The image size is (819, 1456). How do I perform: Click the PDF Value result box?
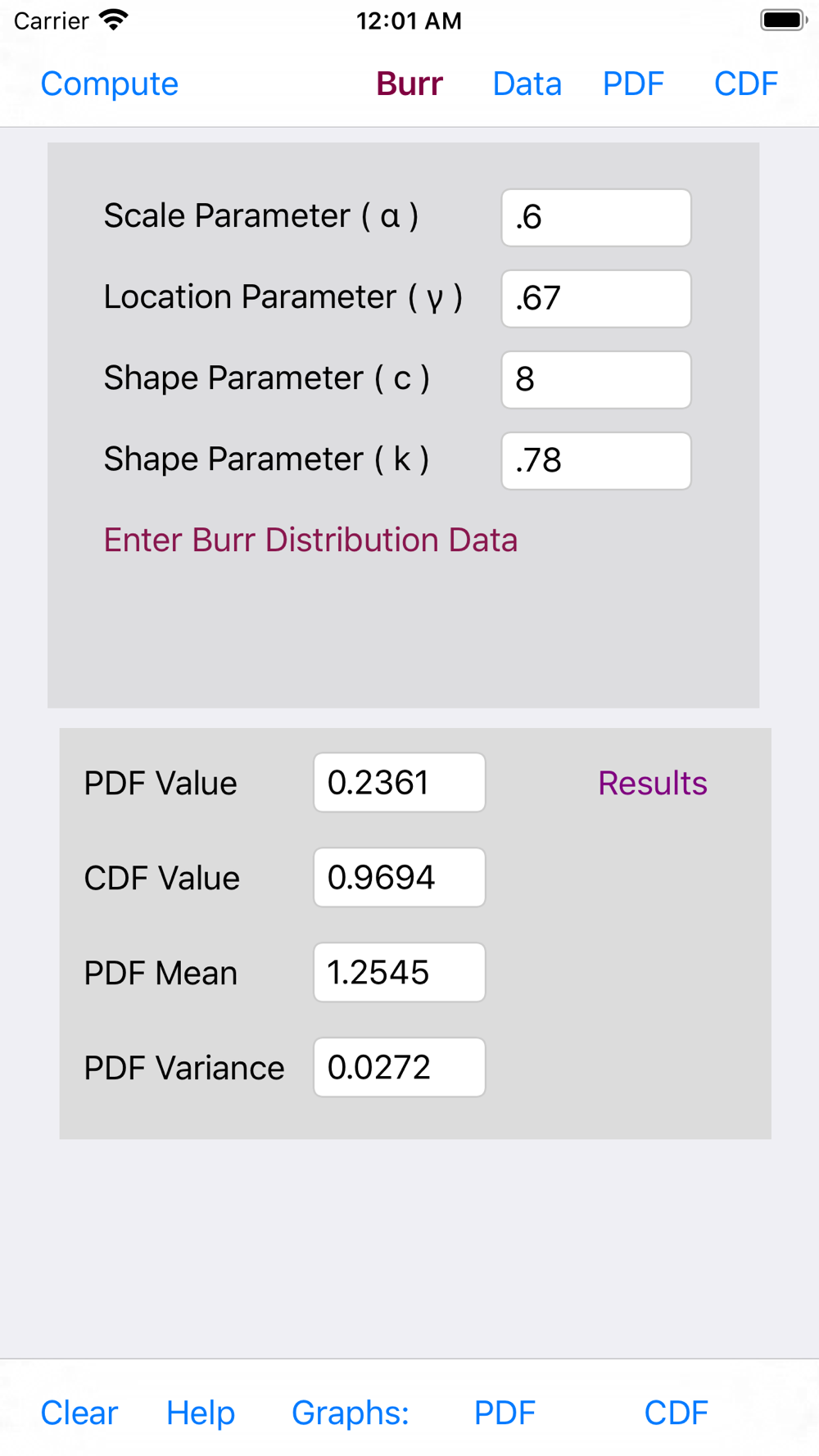point(400,783)
